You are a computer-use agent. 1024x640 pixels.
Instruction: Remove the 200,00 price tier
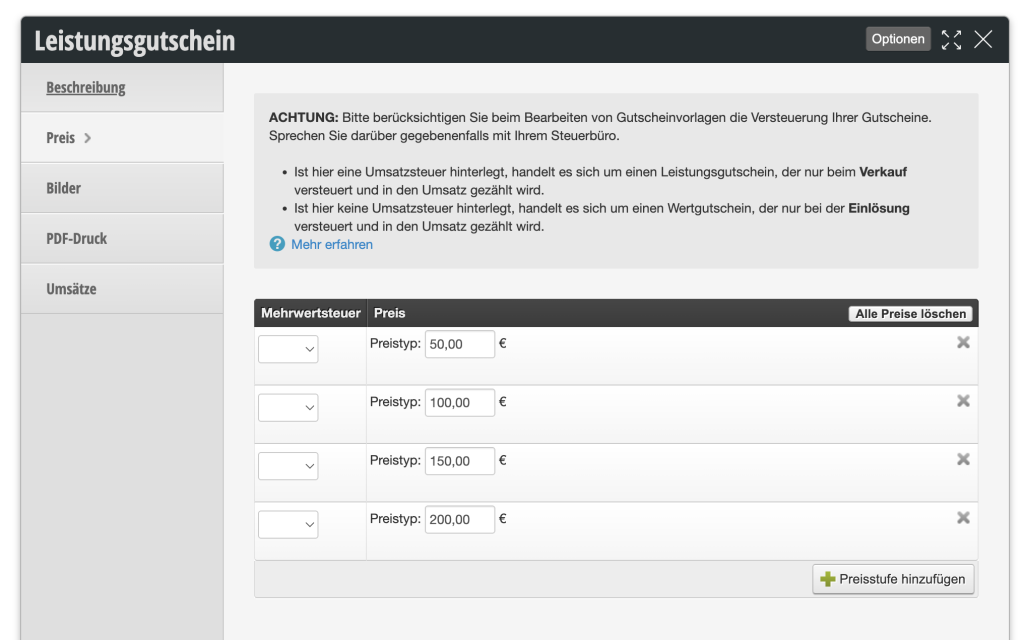coord(963,518)
